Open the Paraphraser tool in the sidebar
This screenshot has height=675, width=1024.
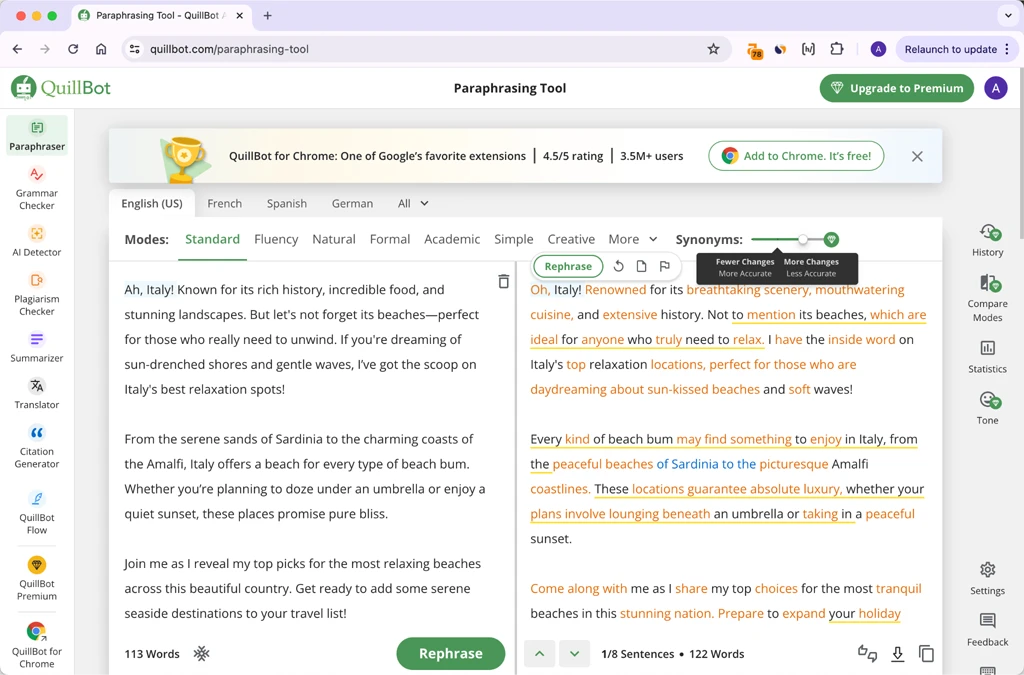[37, 136]
